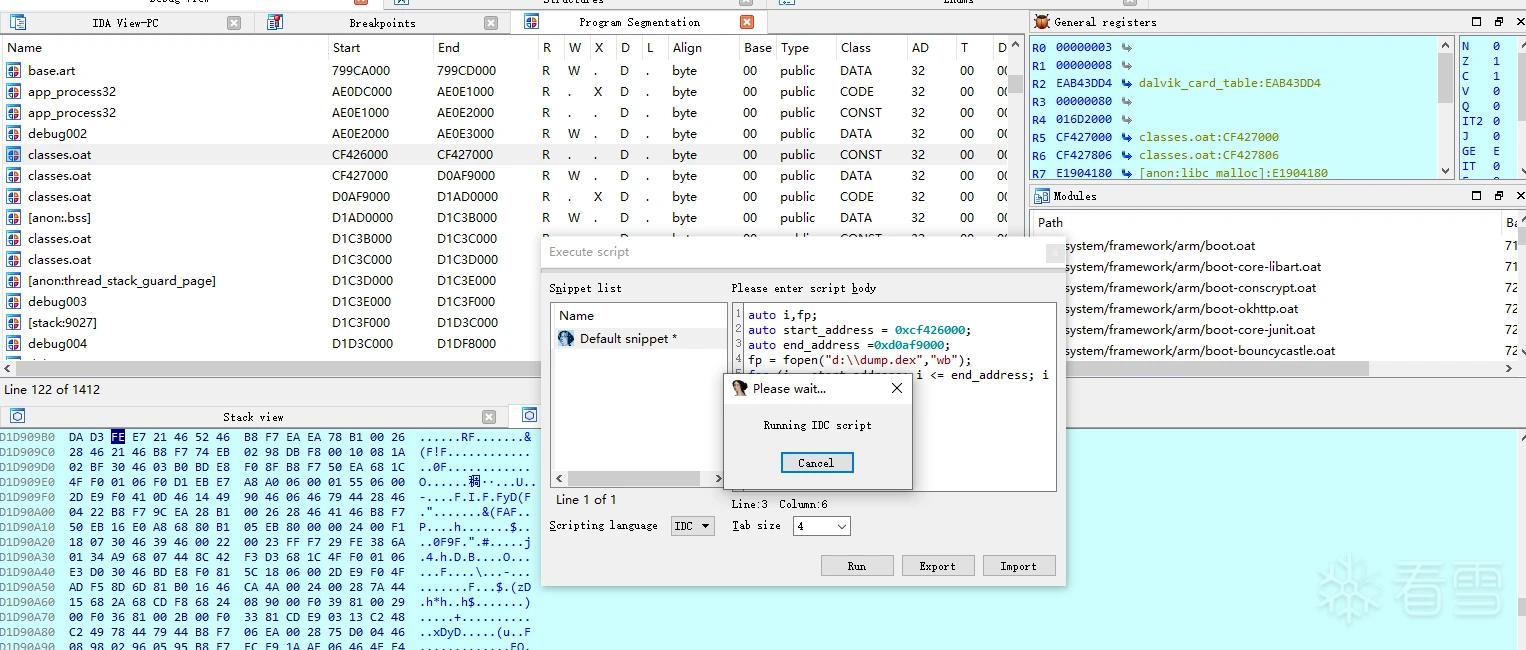Click the General registers scrollbar up arrow

point(1446,45)
